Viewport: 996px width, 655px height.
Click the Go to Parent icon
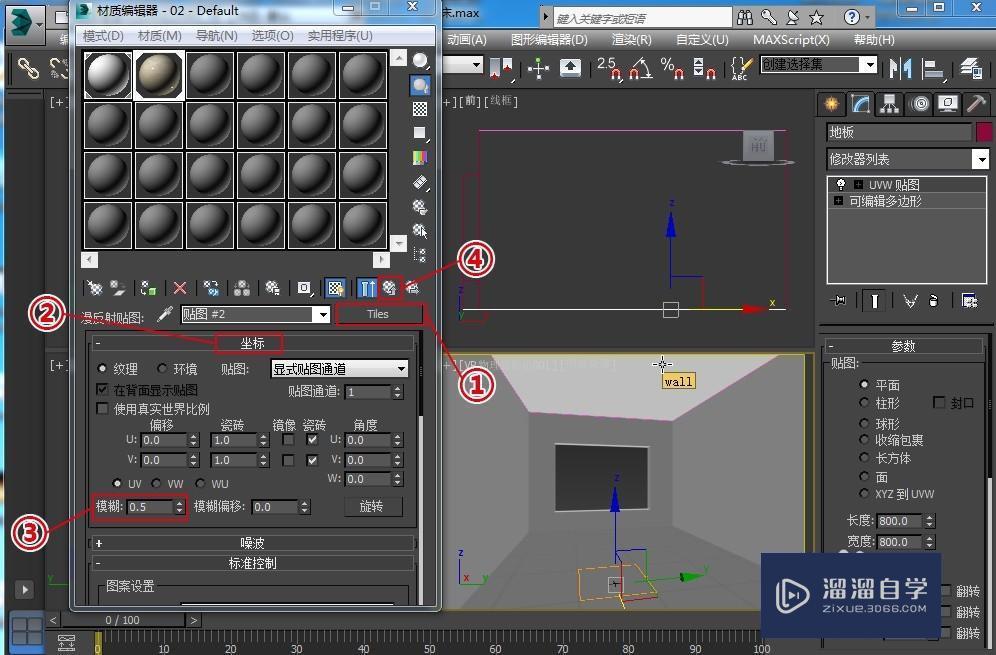pyautogui.click(x=389, y=288)
